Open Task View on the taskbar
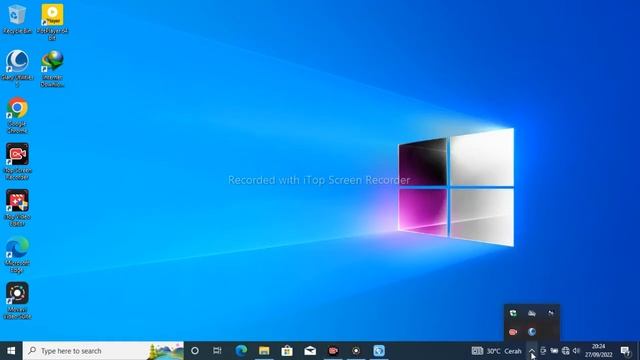 click(x=217, y=351)
